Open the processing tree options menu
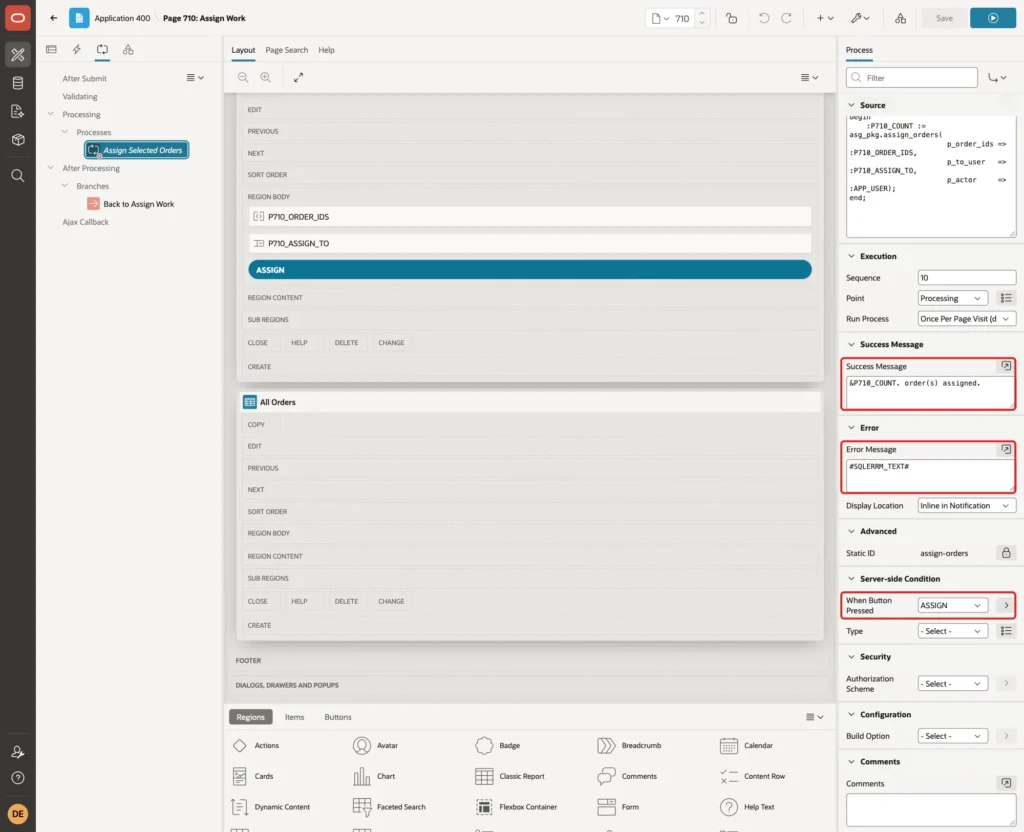Viewport: 1024px width, 832px height. coord(195,78)
